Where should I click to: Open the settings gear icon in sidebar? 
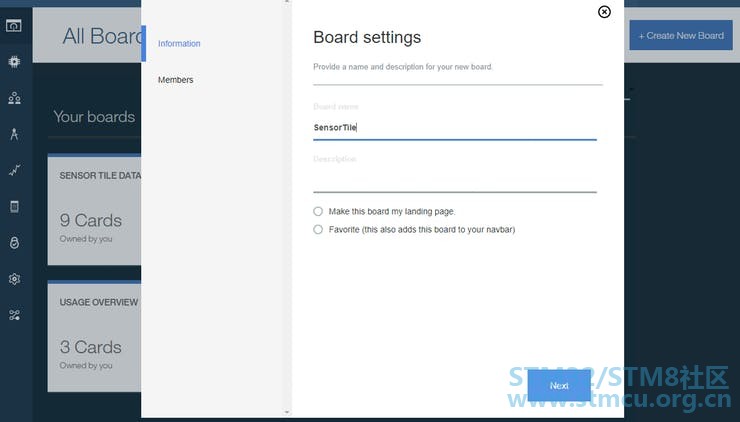click(14, 279)
